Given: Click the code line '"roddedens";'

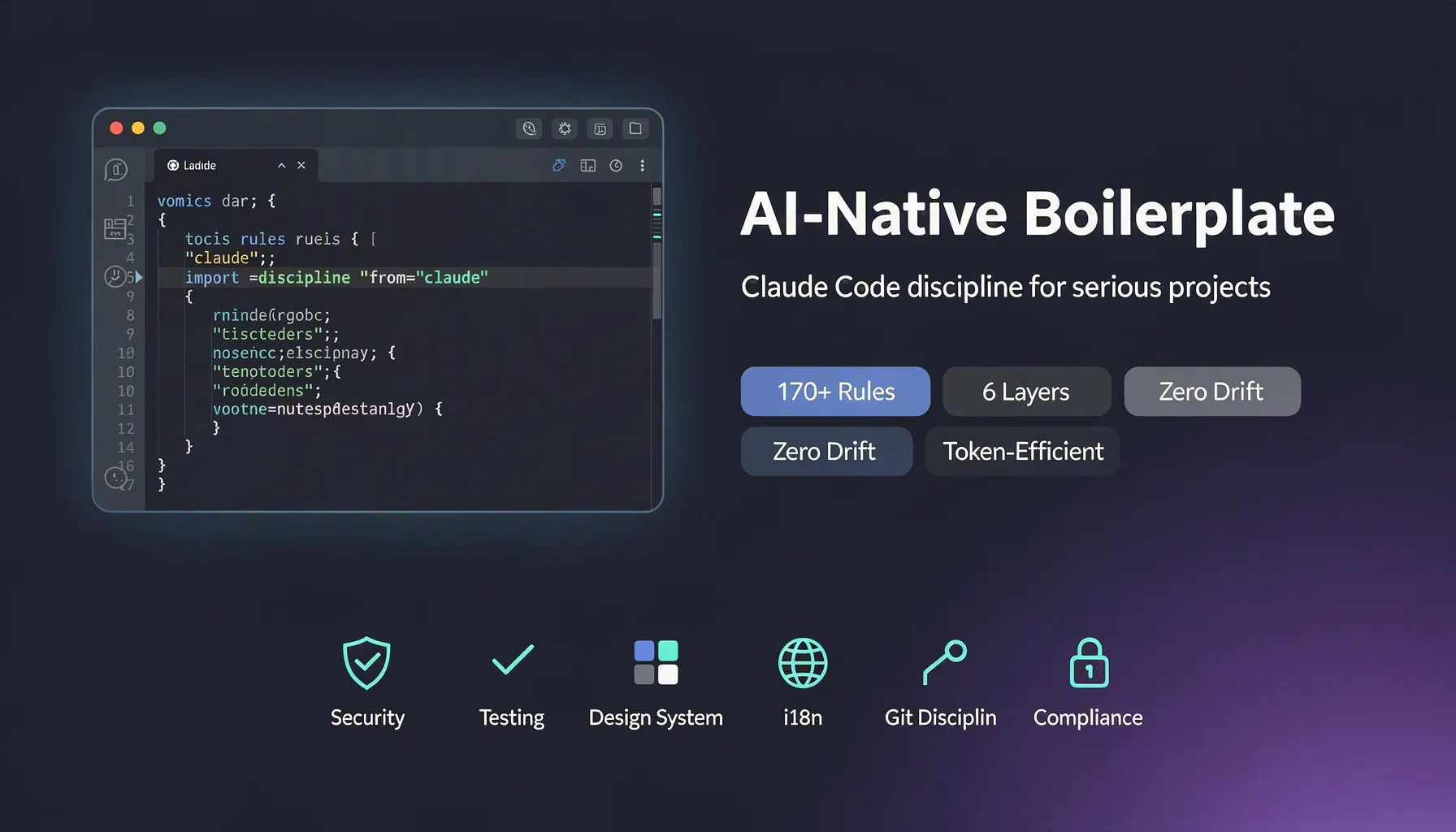Looking at the screenshot, I should coord(267,391).
